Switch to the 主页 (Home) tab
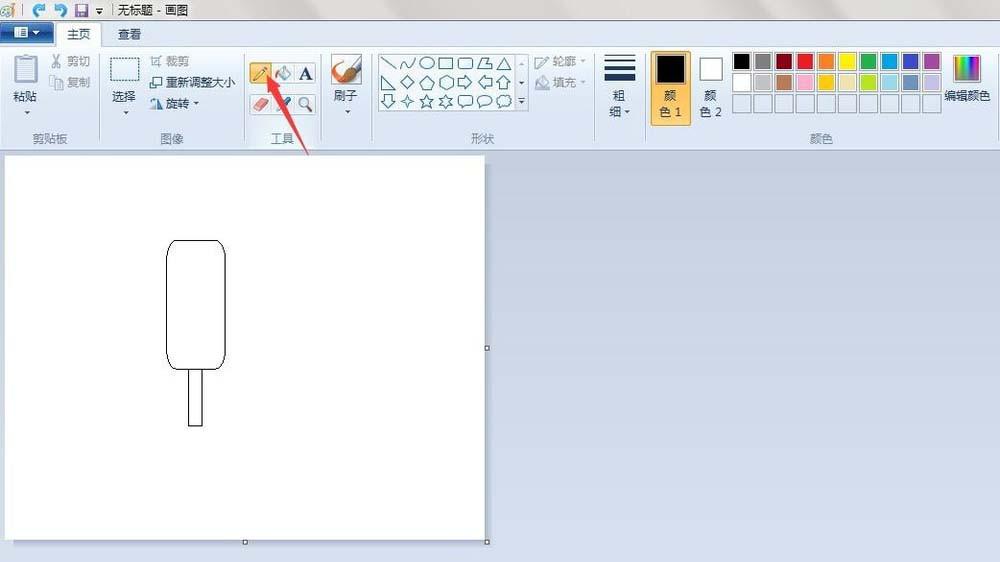The width and height of the screenshot is (1000, 562). point(78,34)
